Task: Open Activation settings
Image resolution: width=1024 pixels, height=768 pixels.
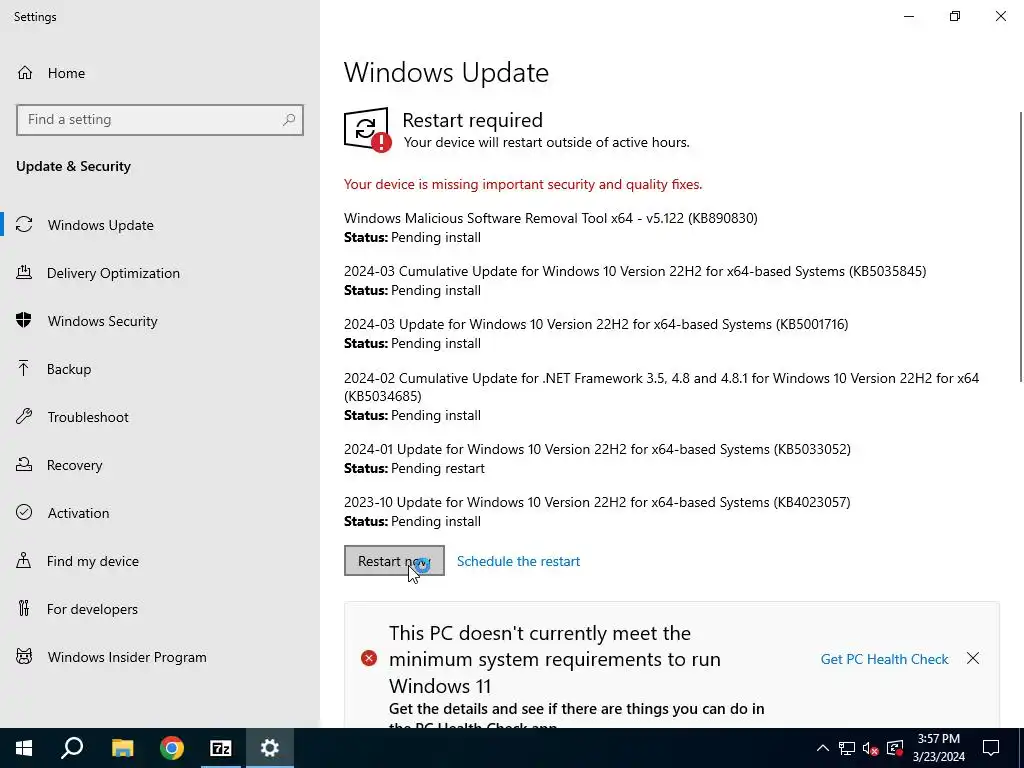Action: (160, 513)
